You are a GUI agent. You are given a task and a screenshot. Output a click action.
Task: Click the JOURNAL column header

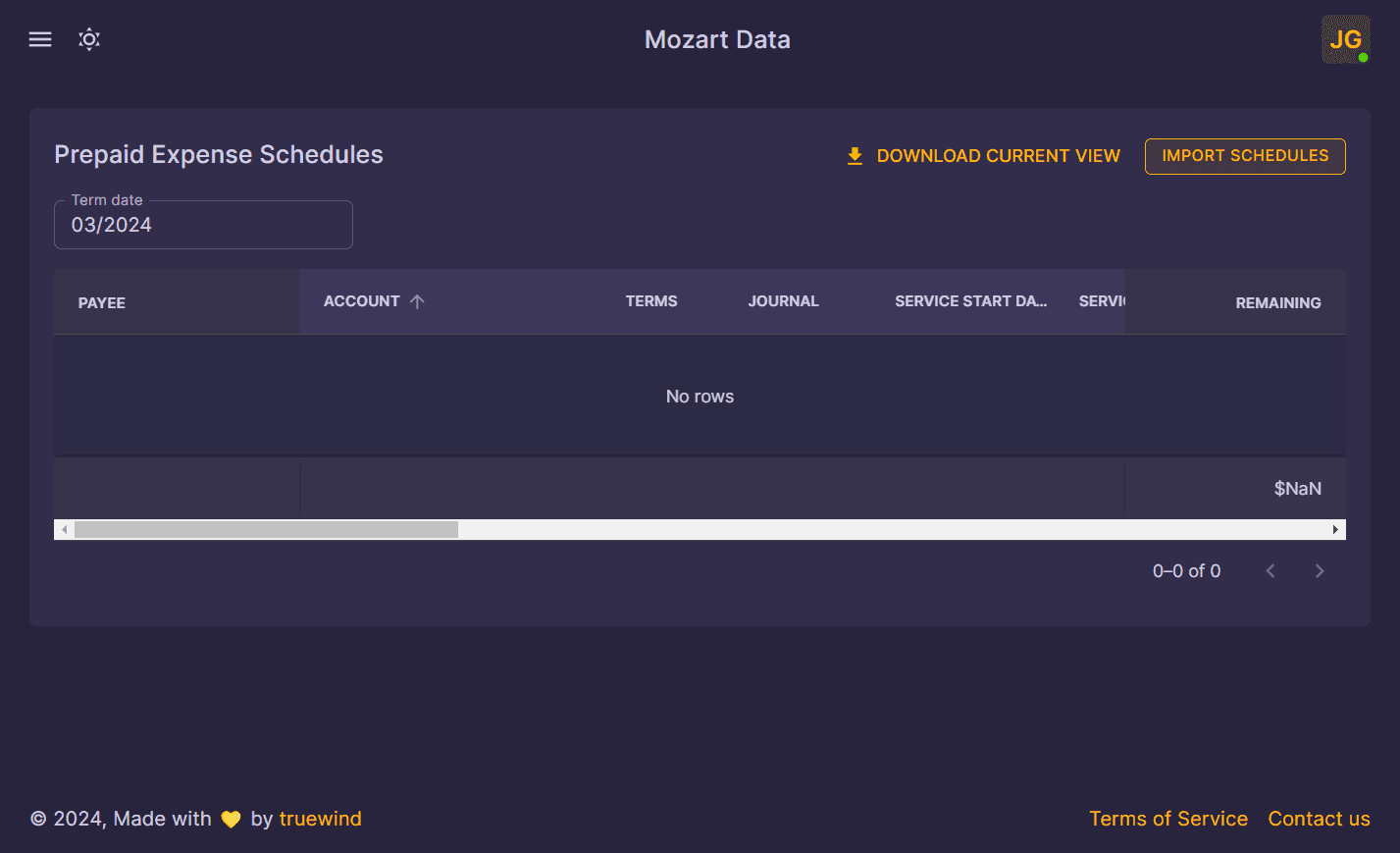783,301
